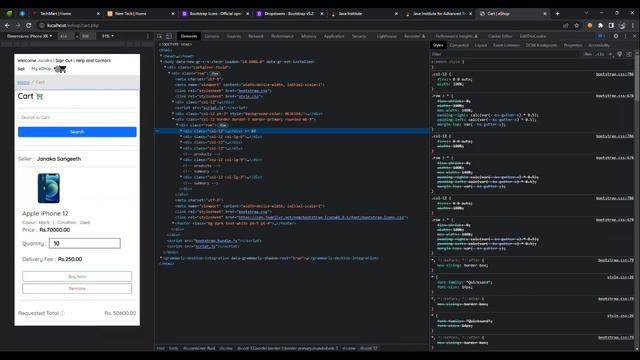Click the Sign Out link
This screenshot has width=640, height=360.
(64, 60)
